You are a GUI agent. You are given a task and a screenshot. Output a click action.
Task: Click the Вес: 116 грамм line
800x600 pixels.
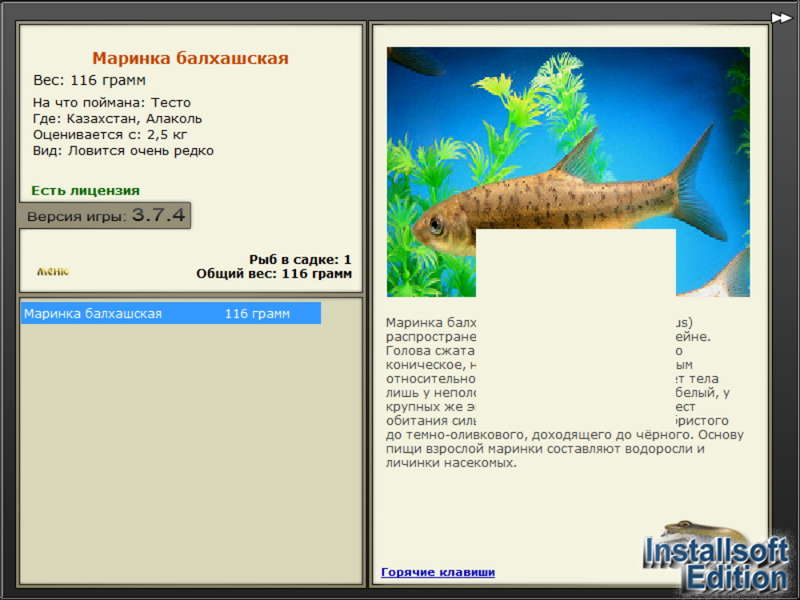[x=90, y=80]
